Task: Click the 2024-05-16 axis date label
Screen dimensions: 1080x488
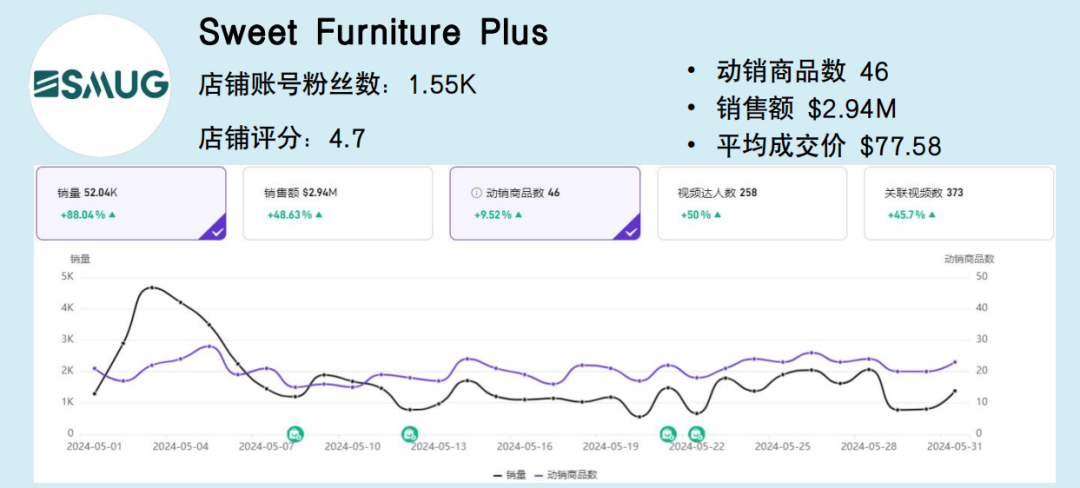Action: tap(525, 446)
